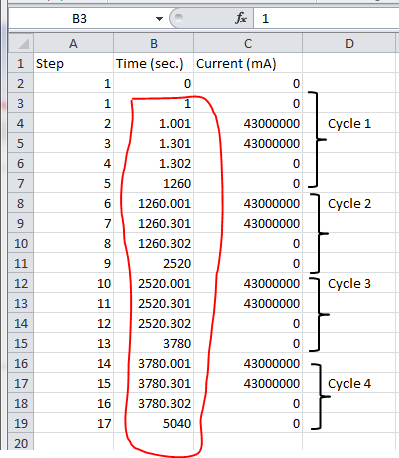Open the Name Box dropdown arrow
The width and height of the screenshot is (399, 458).
click(159, 19)
